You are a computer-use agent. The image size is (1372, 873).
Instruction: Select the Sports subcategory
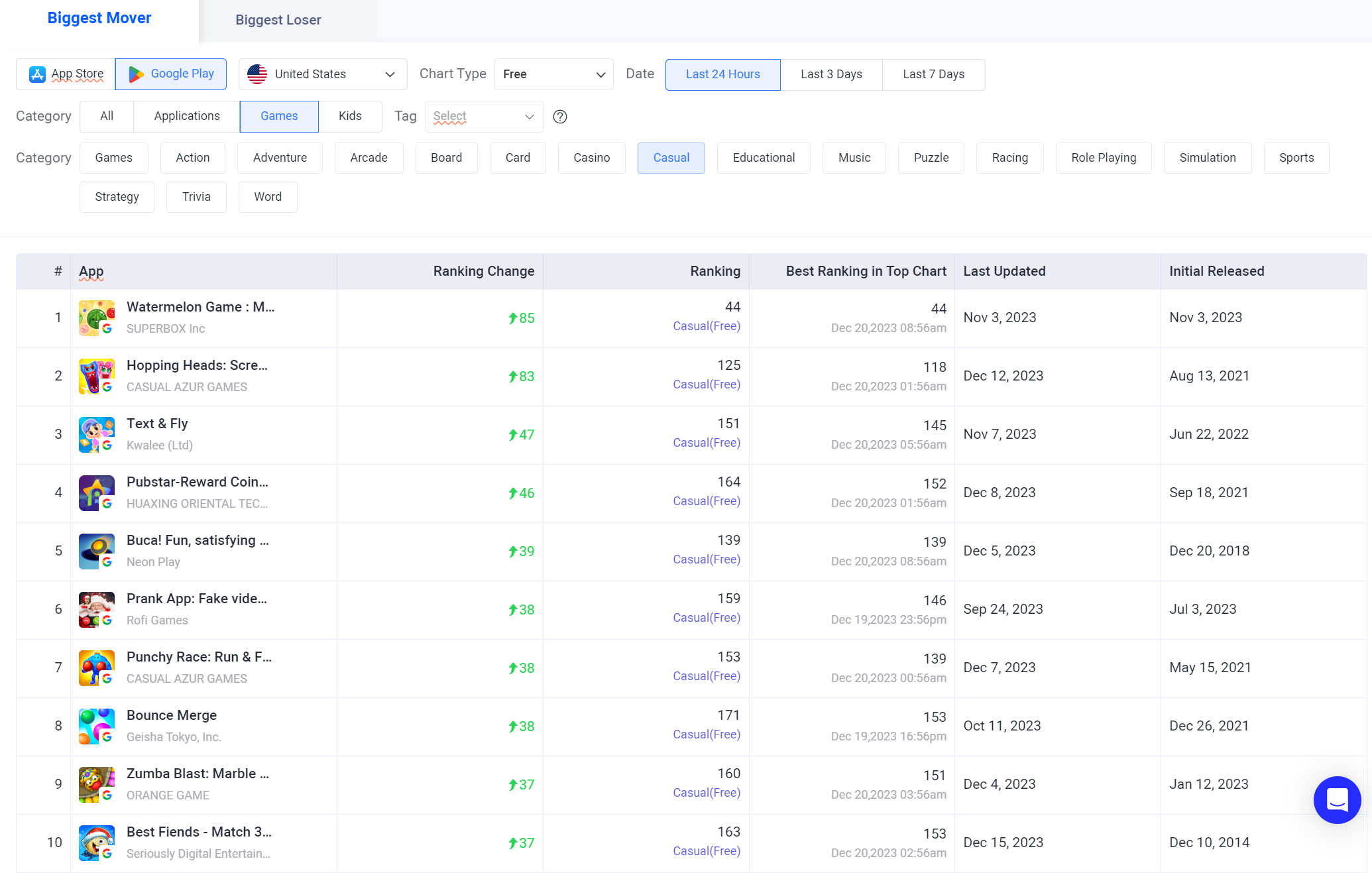1296,158
